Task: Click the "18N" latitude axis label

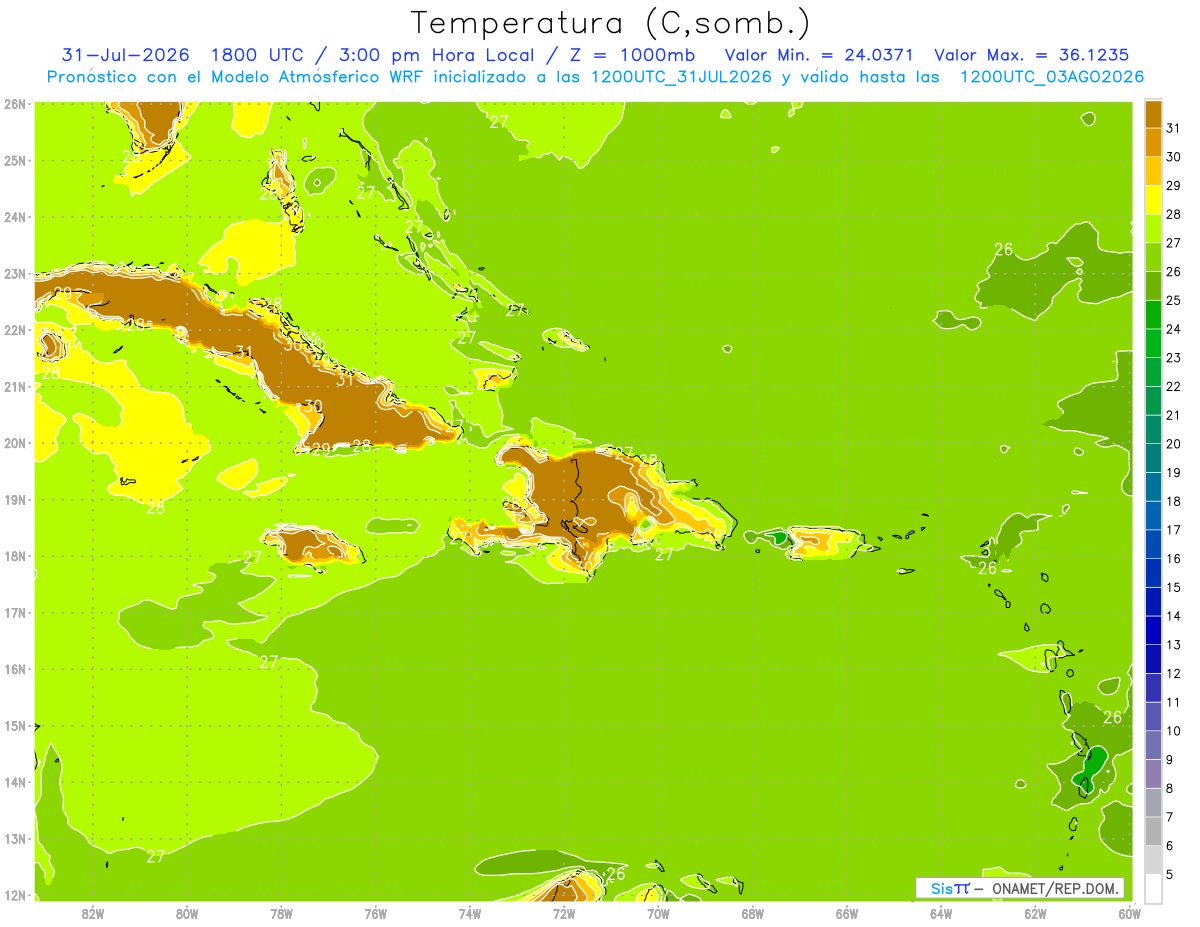Action: coord(14,556)
